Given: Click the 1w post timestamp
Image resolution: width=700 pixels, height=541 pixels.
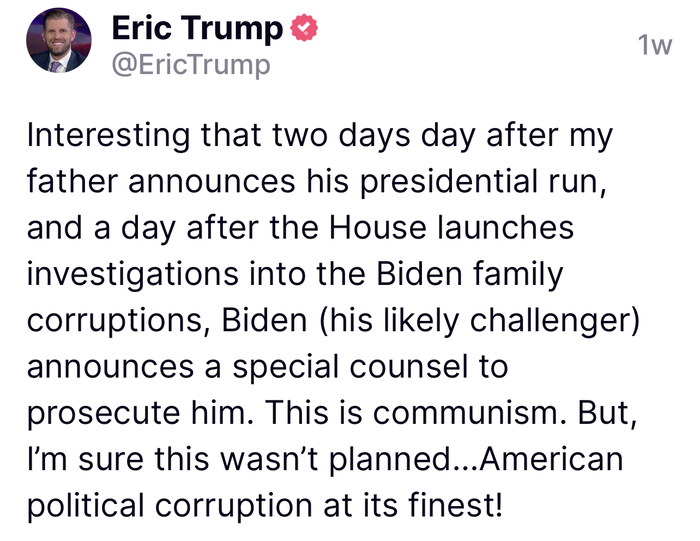Looking at the screenshot, I should 654,46.
